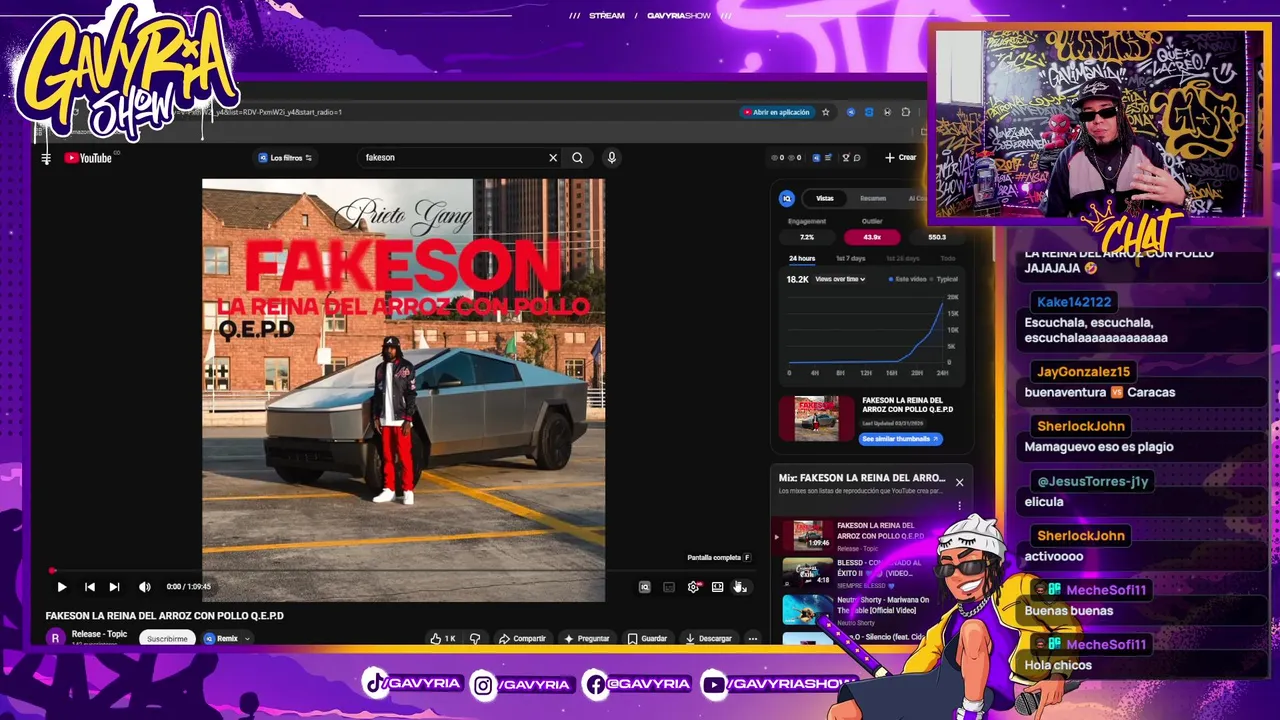Go to the YouTube home logo
This screenshot has width=1280, height=720.
88,158
